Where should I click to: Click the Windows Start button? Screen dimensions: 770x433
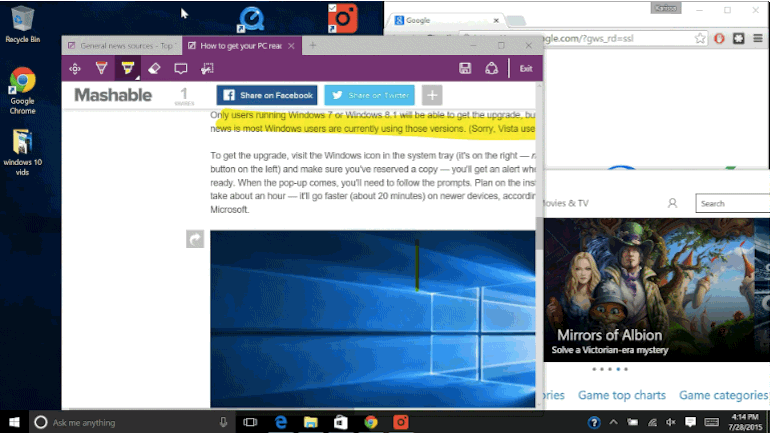[x=14, y=422]
